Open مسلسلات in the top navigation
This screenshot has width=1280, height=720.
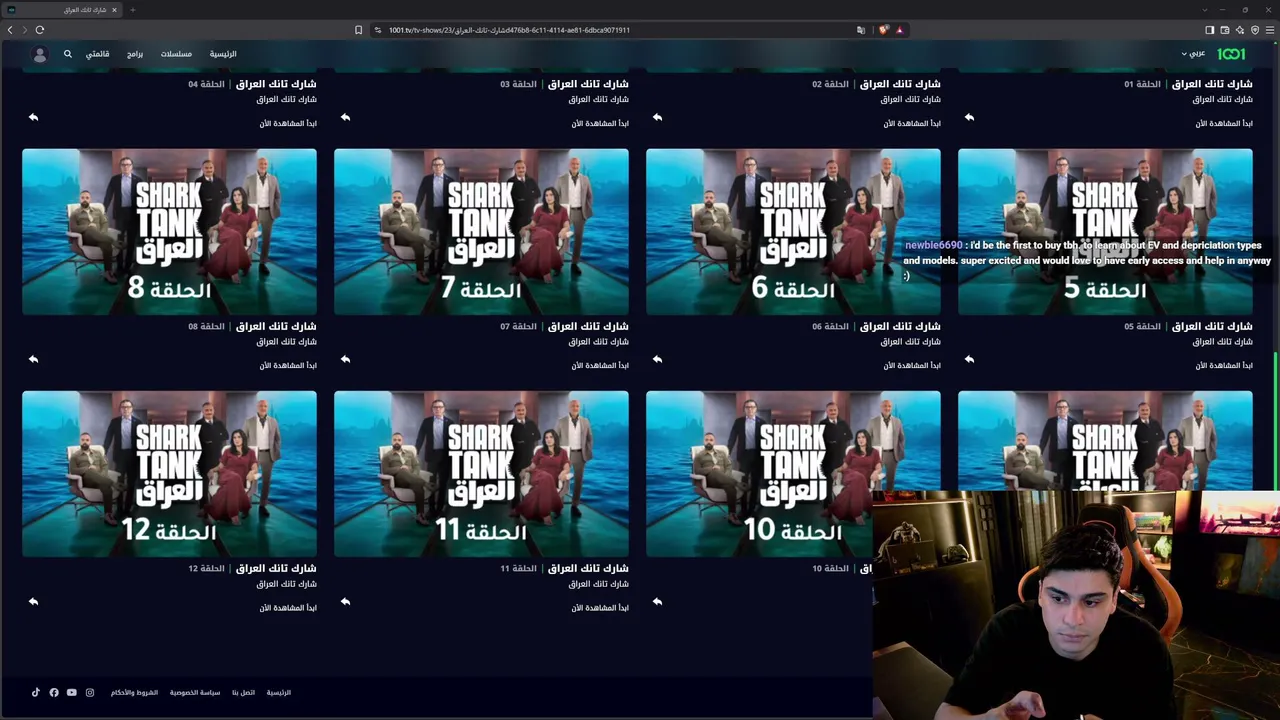click(176, 54)
